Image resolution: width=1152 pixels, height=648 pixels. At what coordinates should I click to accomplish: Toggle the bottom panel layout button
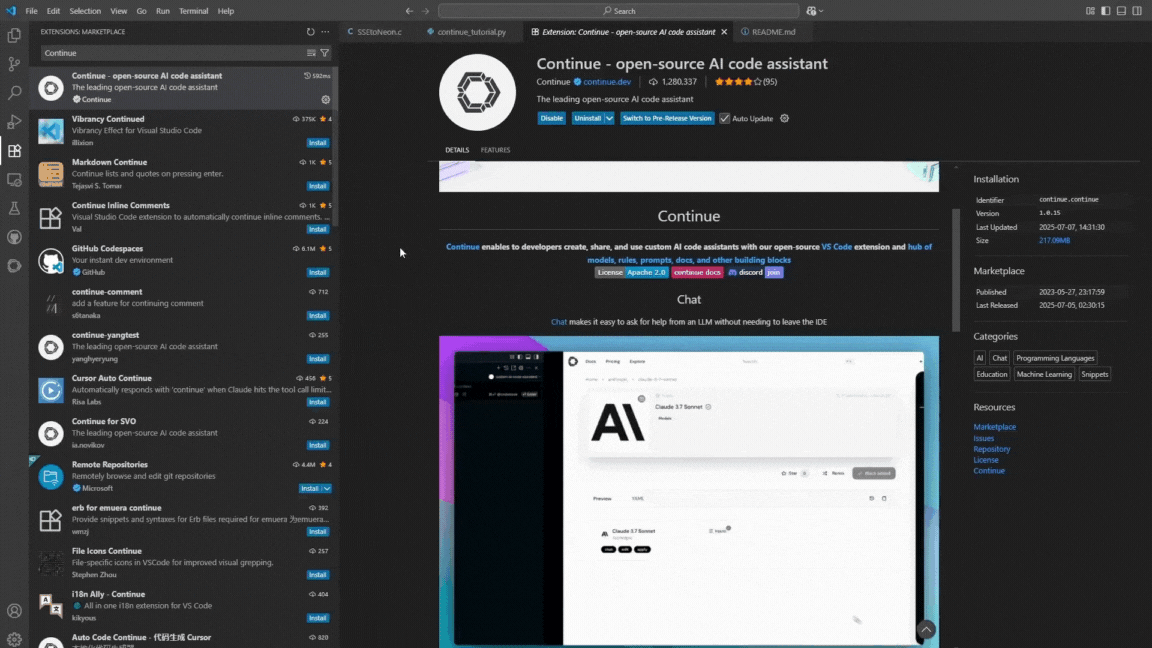[1122, 11]
